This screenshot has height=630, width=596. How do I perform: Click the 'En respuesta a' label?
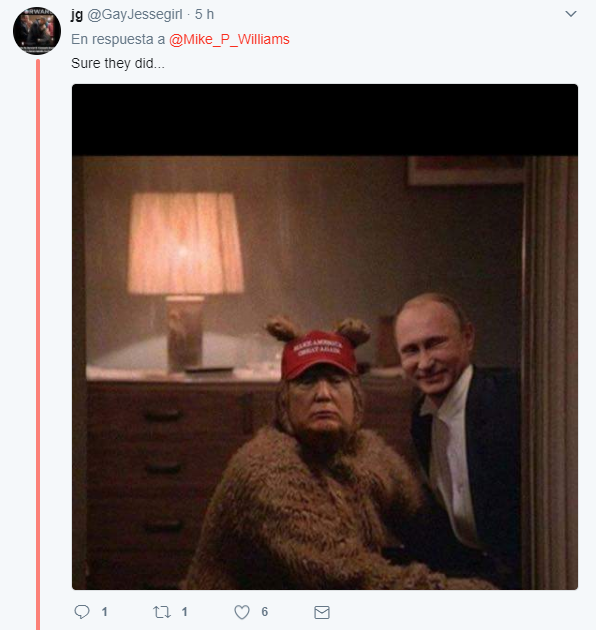[x=118, y=39]
